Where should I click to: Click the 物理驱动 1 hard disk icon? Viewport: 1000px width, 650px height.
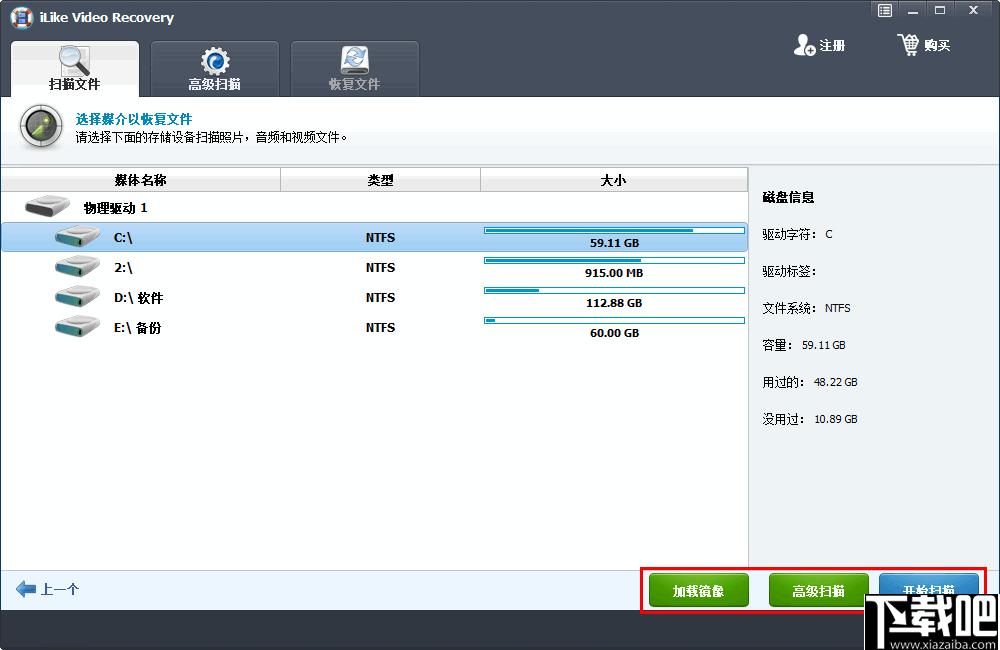point(48,208)
